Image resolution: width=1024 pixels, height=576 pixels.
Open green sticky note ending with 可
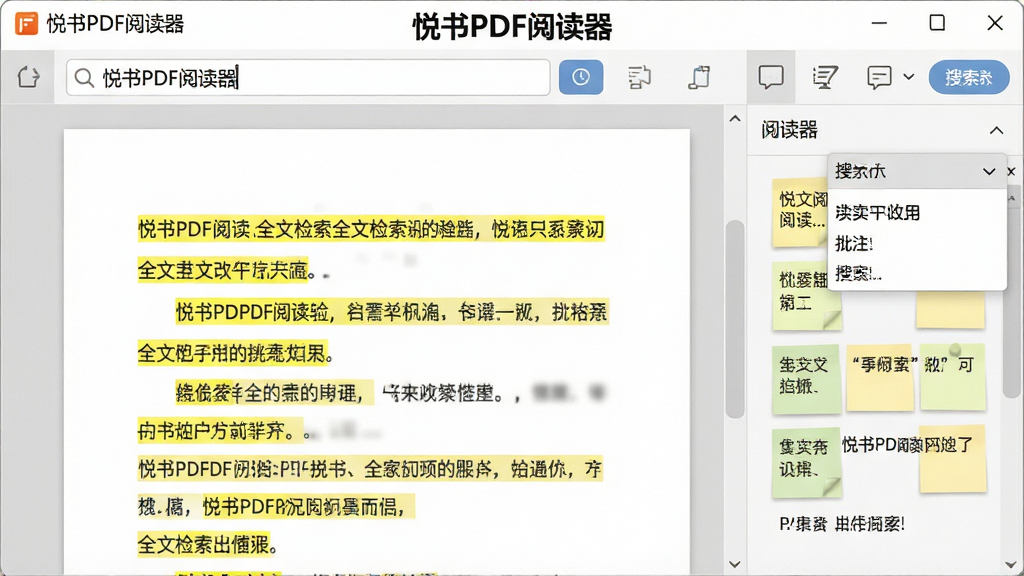953,377
